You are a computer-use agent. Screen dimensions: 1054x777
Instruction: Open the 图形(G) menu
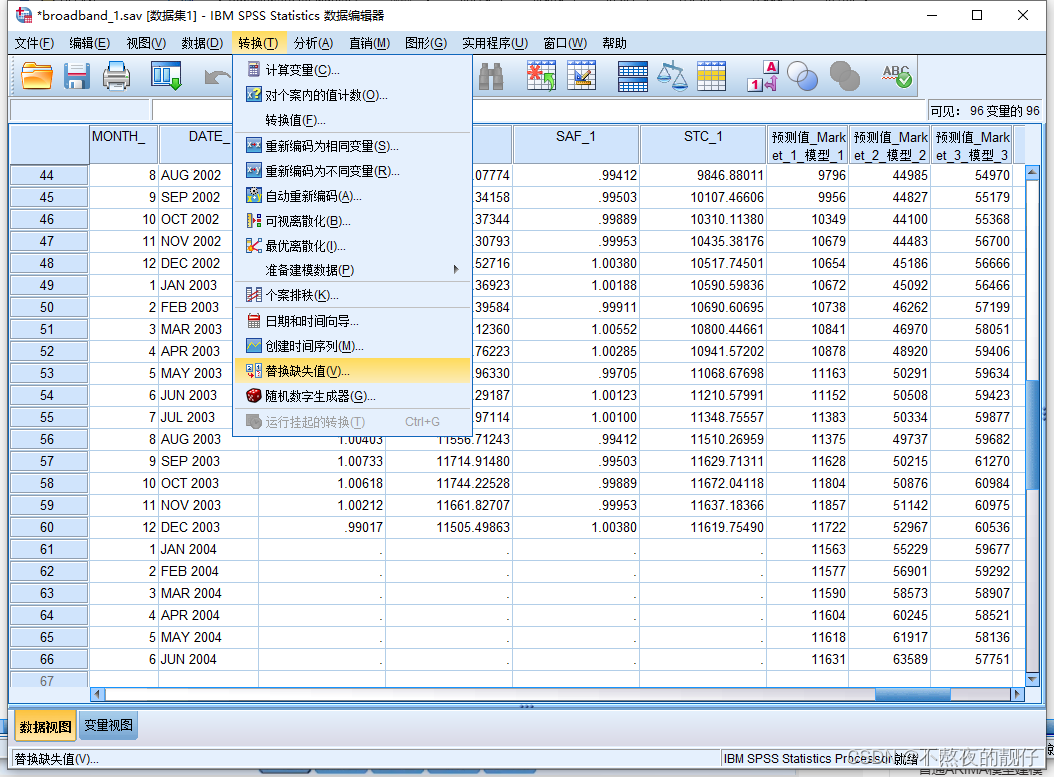click(425, 43)
